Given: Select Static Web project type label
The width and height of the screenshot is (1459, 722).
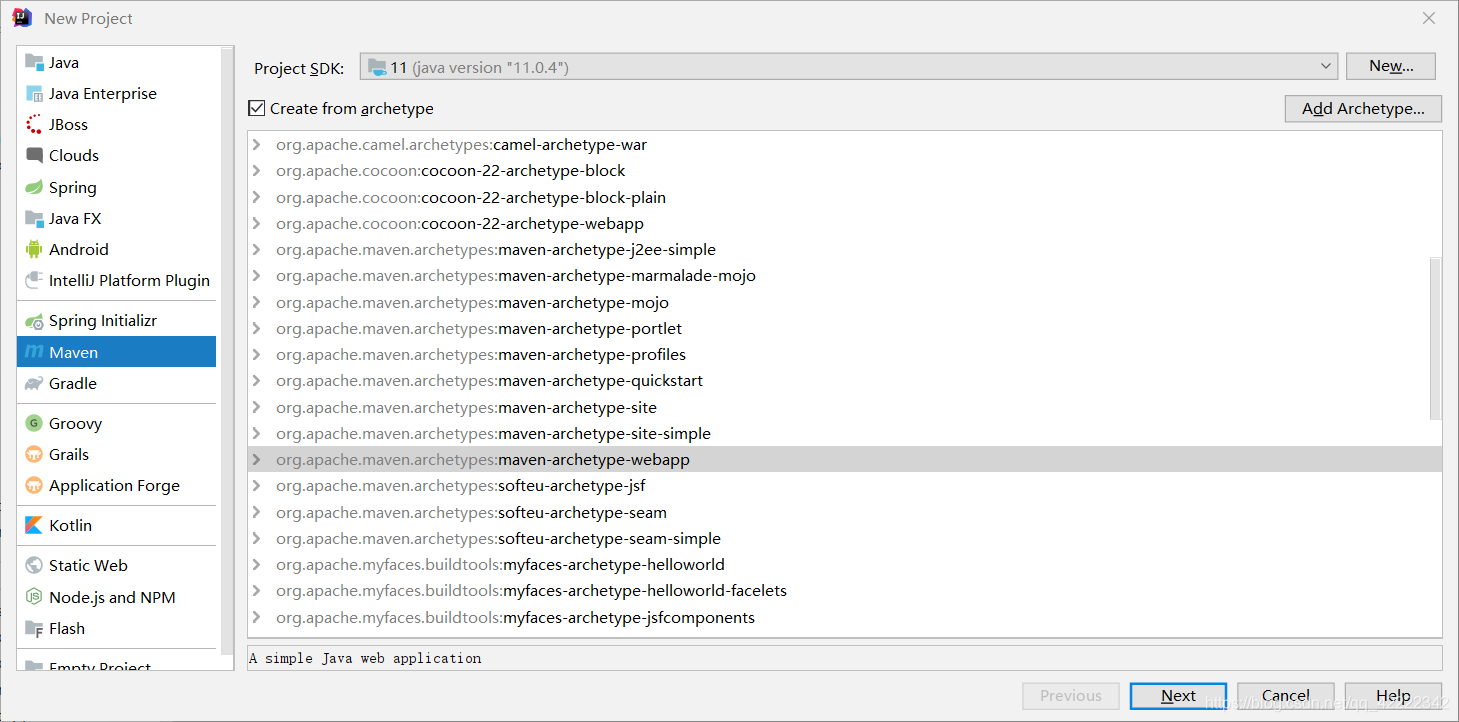Looking at the screenshot, I should tap(88, 565).
